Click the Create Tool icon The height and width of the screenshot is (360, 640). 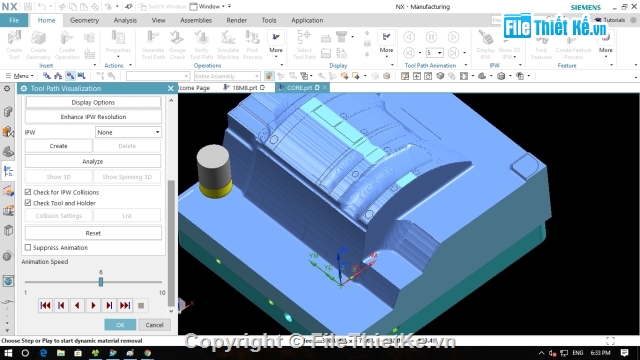[x=14, y=44]
